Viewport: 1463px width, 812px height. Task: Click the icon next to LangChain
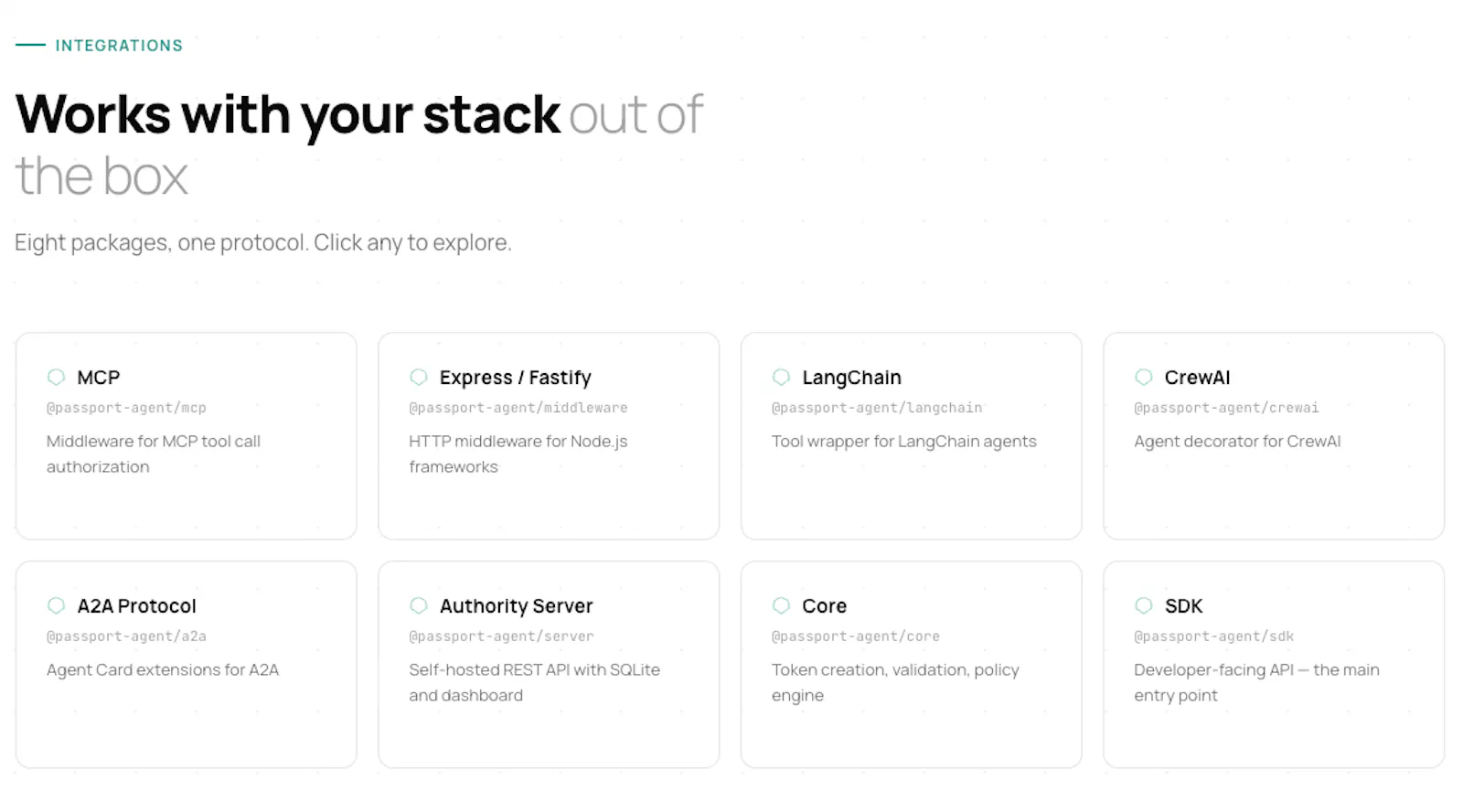tap(781, 377)
